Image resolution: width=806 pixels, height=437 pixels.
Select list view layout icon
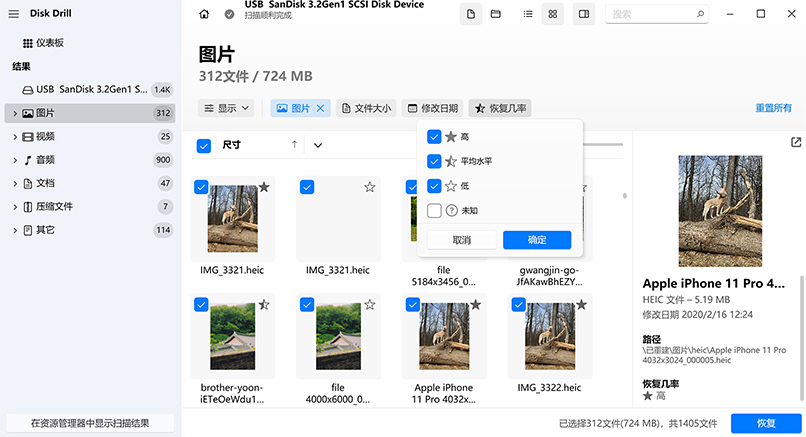(528, 14)
